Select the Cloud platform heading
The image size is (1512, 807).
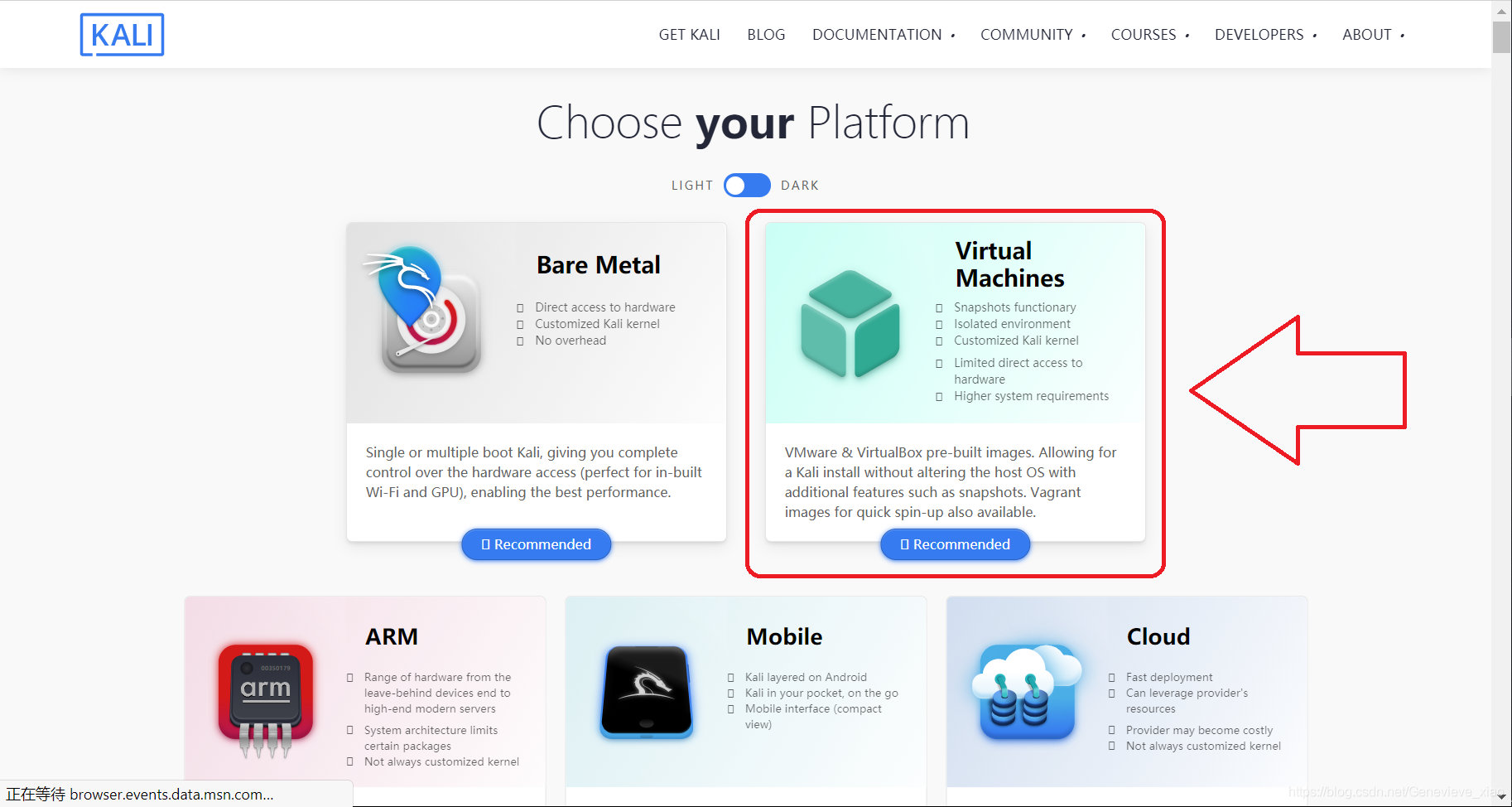tap(1158, 636)
